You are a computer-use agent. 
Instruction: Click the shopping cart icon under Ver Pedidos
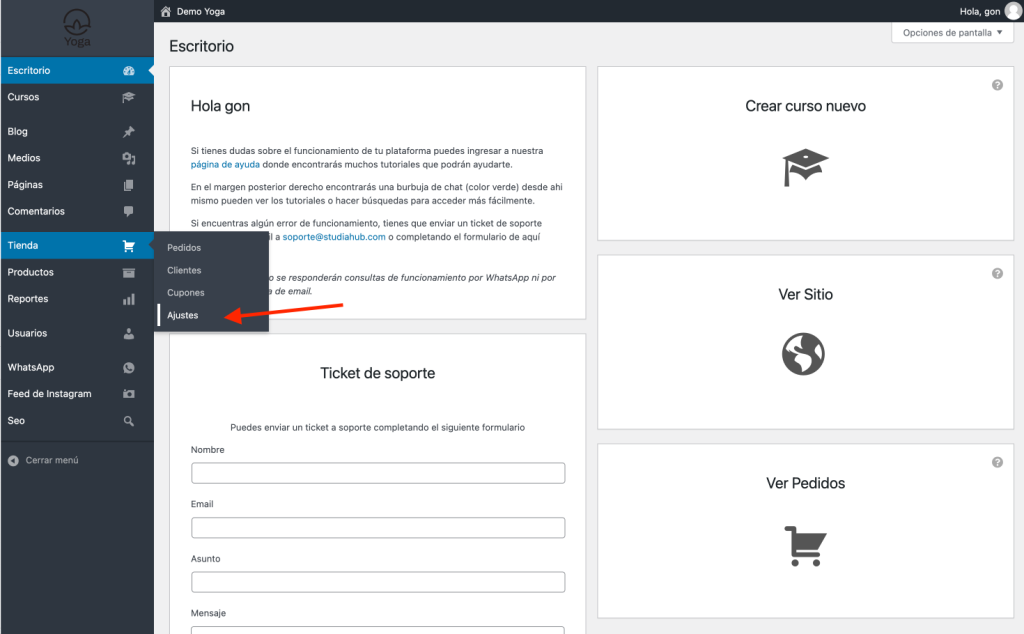[x=805, y=545]
